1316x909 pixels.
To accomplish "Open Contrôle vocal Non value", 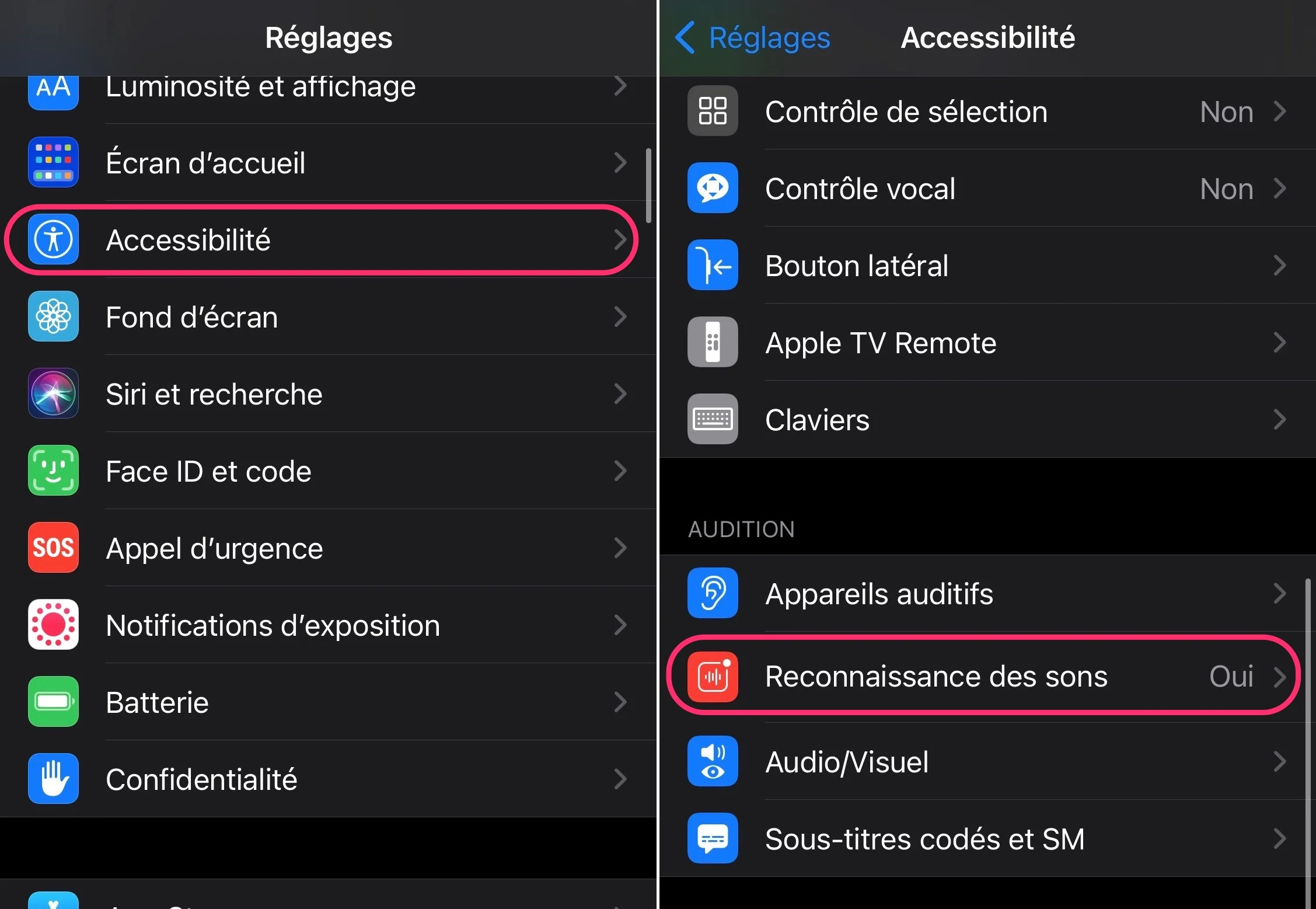I will pos(1227,189).
